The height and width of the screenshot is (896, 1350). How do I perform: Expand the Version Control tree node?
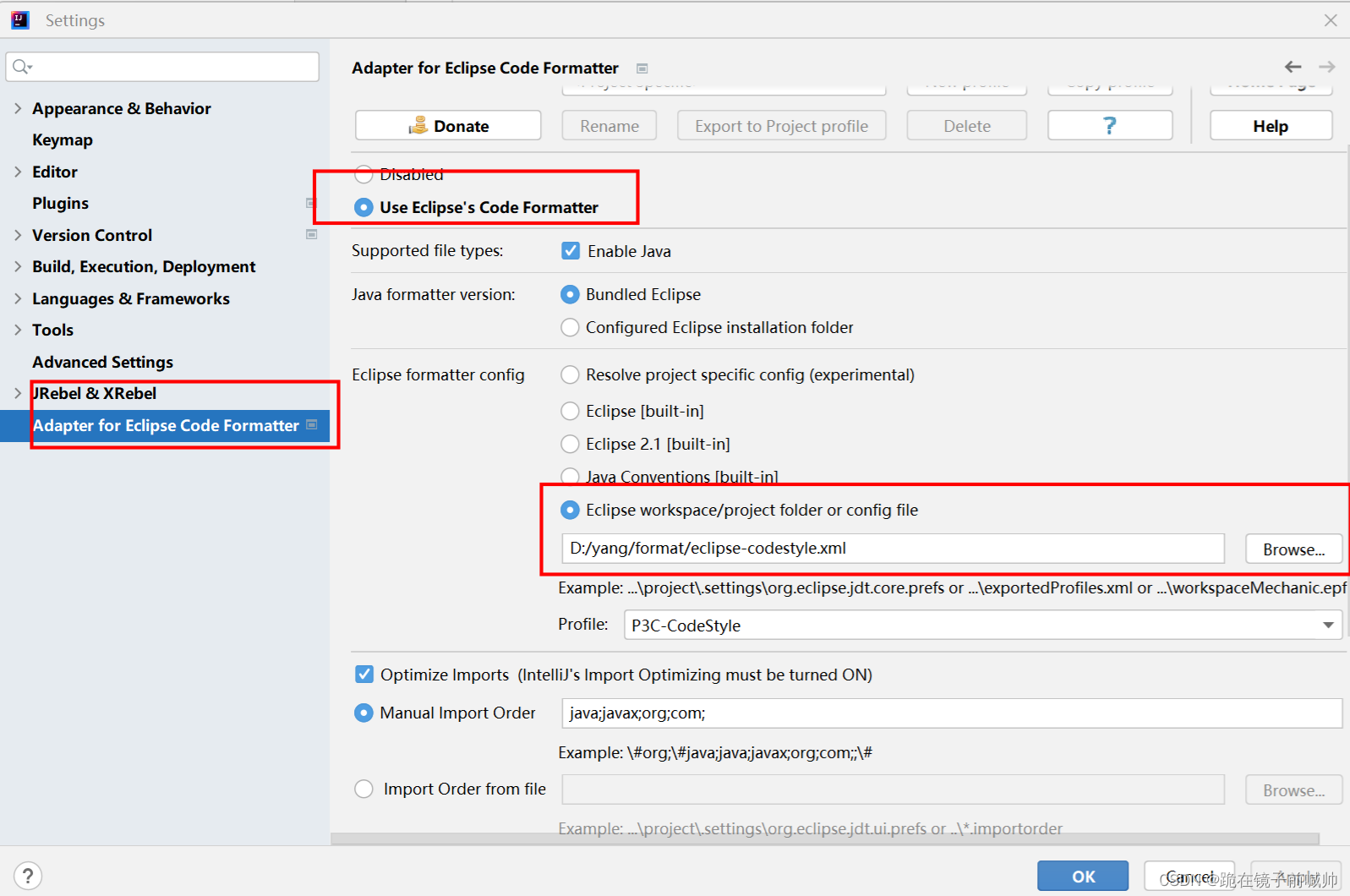pos(18,235)
